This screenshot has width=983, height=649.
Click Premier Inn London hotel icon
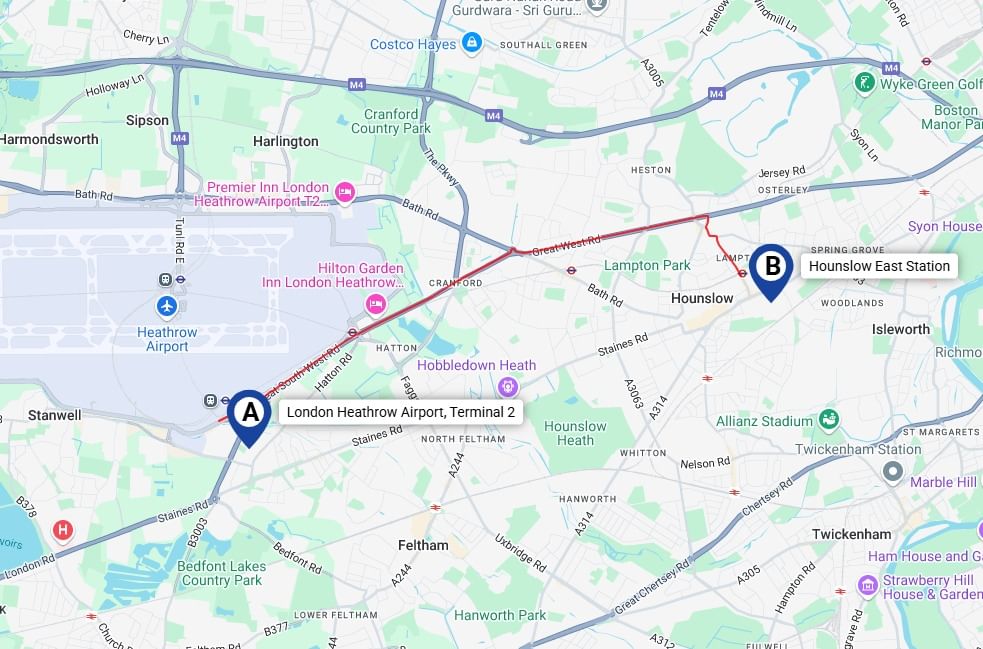pyautogui.click(x=344, y=193)
